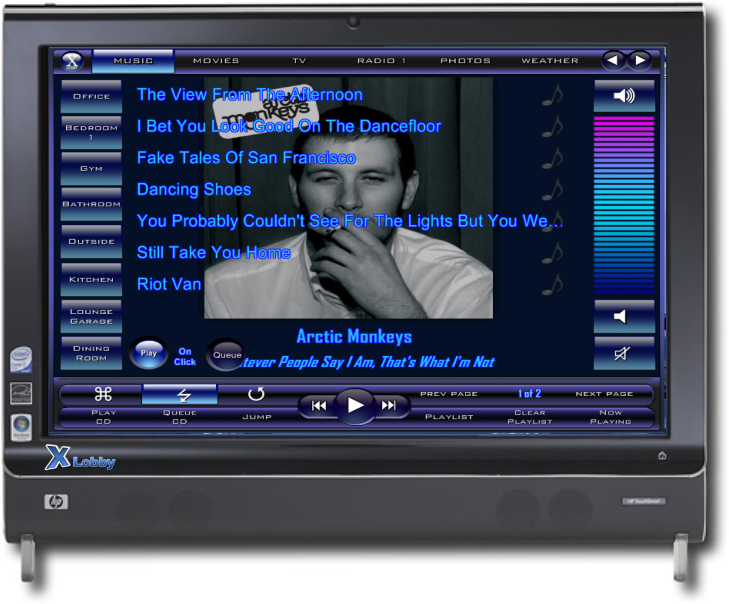Click the Queue CD lightning icon
The width and height of the screenshot is (729, 604).
pyautogui.click(x=179, y=394)
